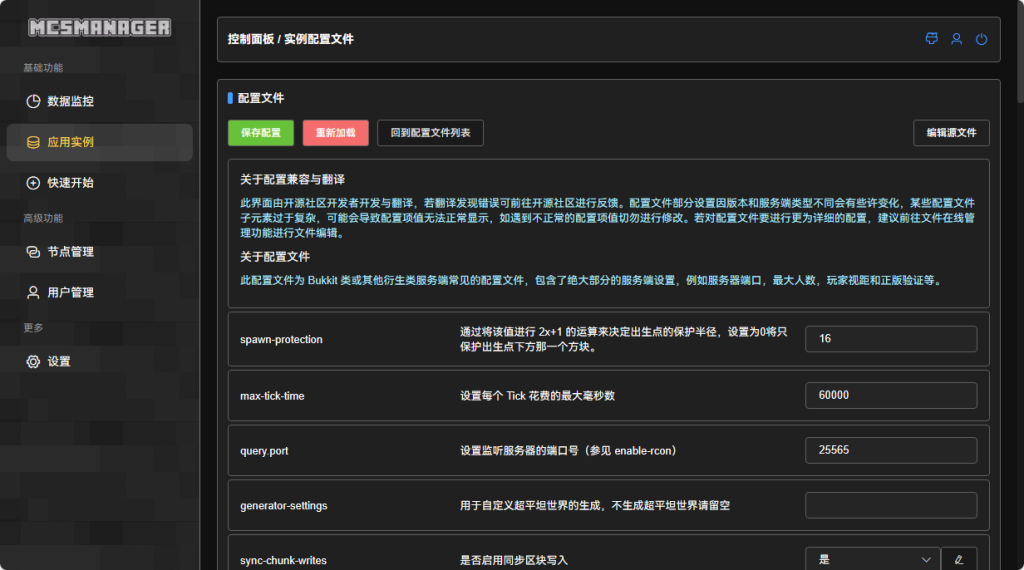The image size is (1024, 570).
Task: Click the 快速开始 plus circle icon
Action: pyautogui.click(x=33, y=183)
